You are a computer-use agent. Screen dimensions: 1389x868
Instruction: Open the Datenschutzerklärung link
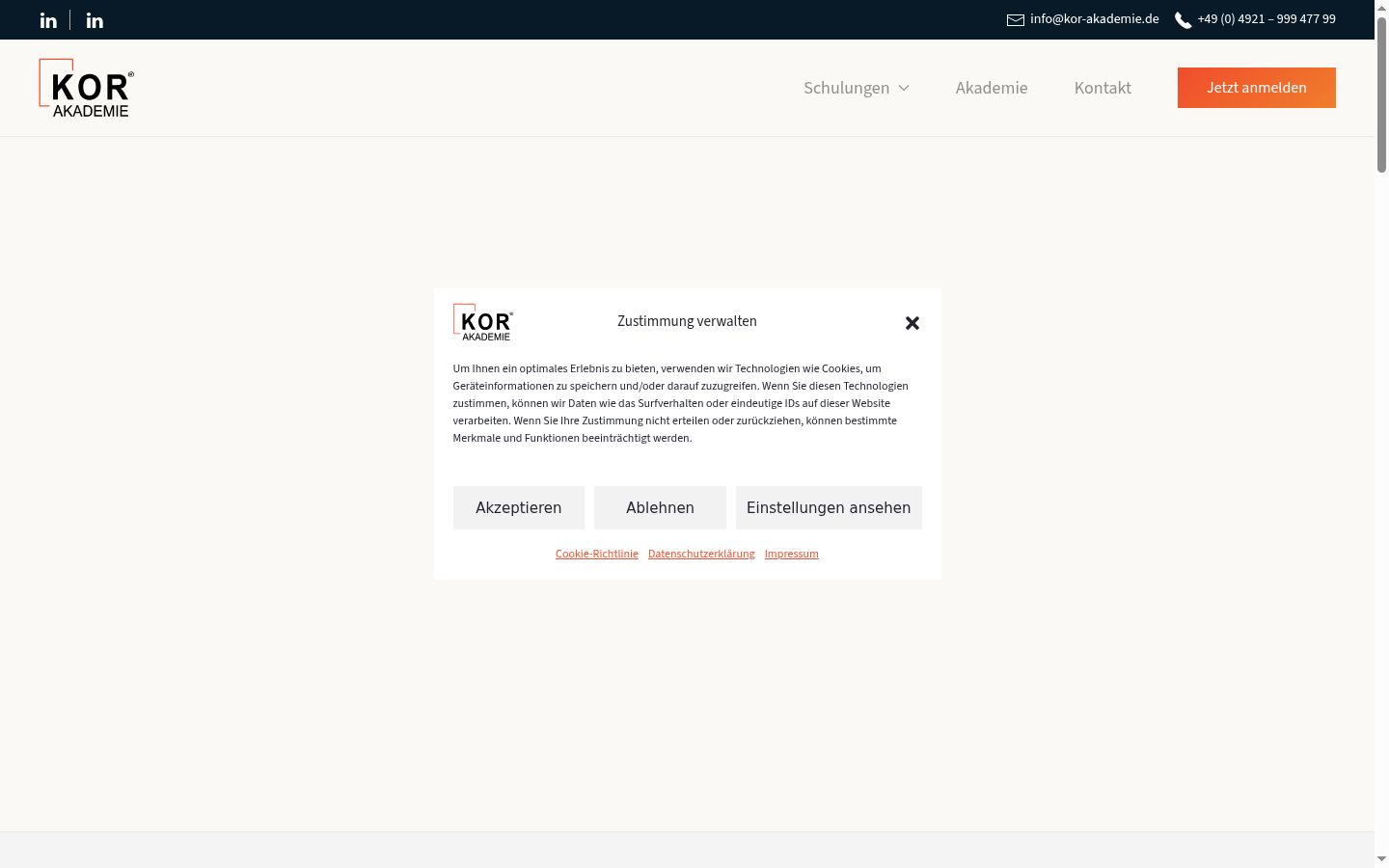point(701,554)
